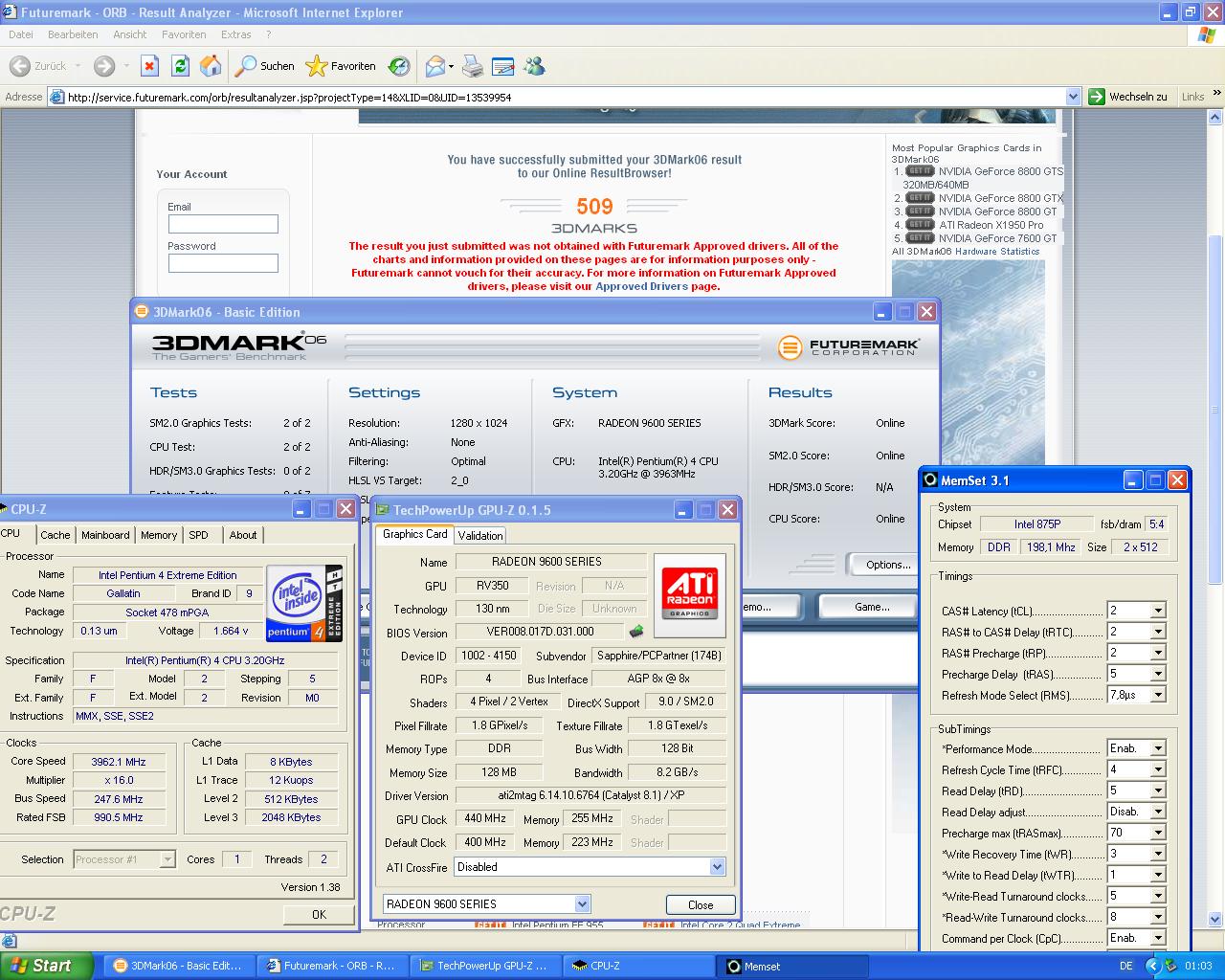
Task: Click the green Wechseln zu go icon
Action: (x=1097, y=97)
